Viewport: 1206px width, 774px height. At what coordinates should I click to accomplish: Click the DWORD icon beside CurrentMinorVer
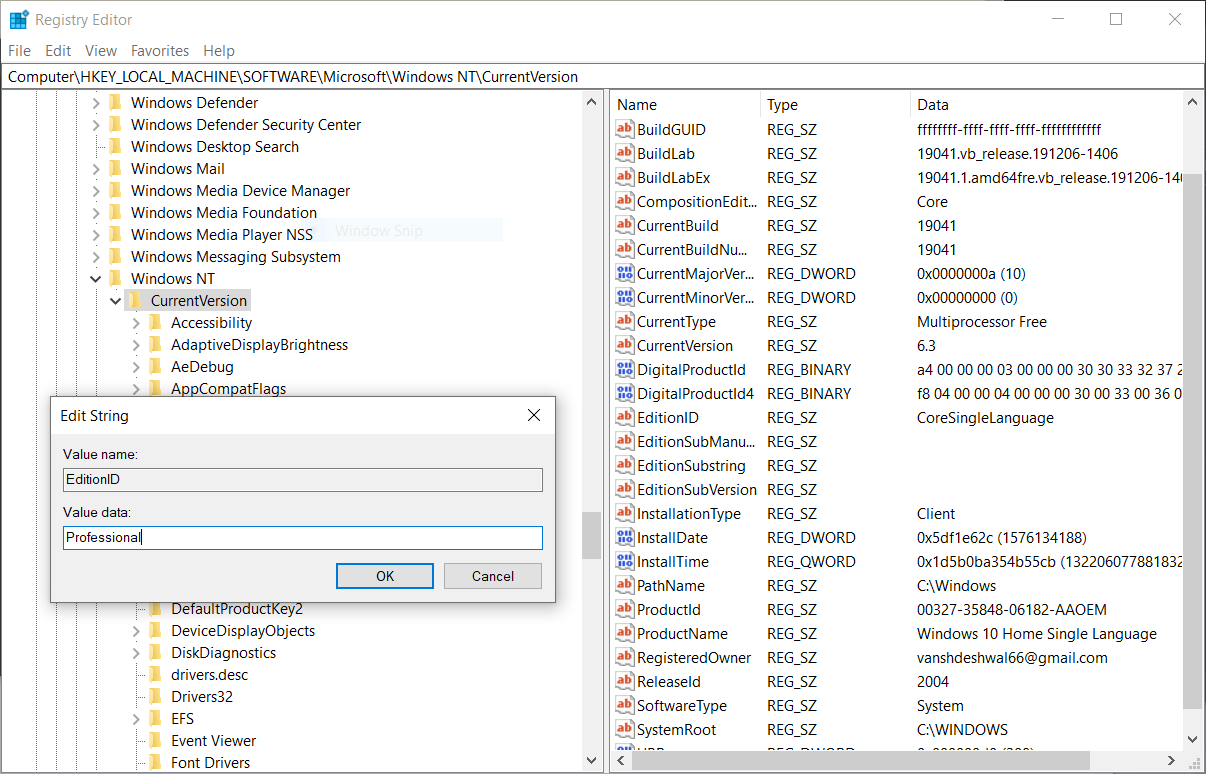625,298
